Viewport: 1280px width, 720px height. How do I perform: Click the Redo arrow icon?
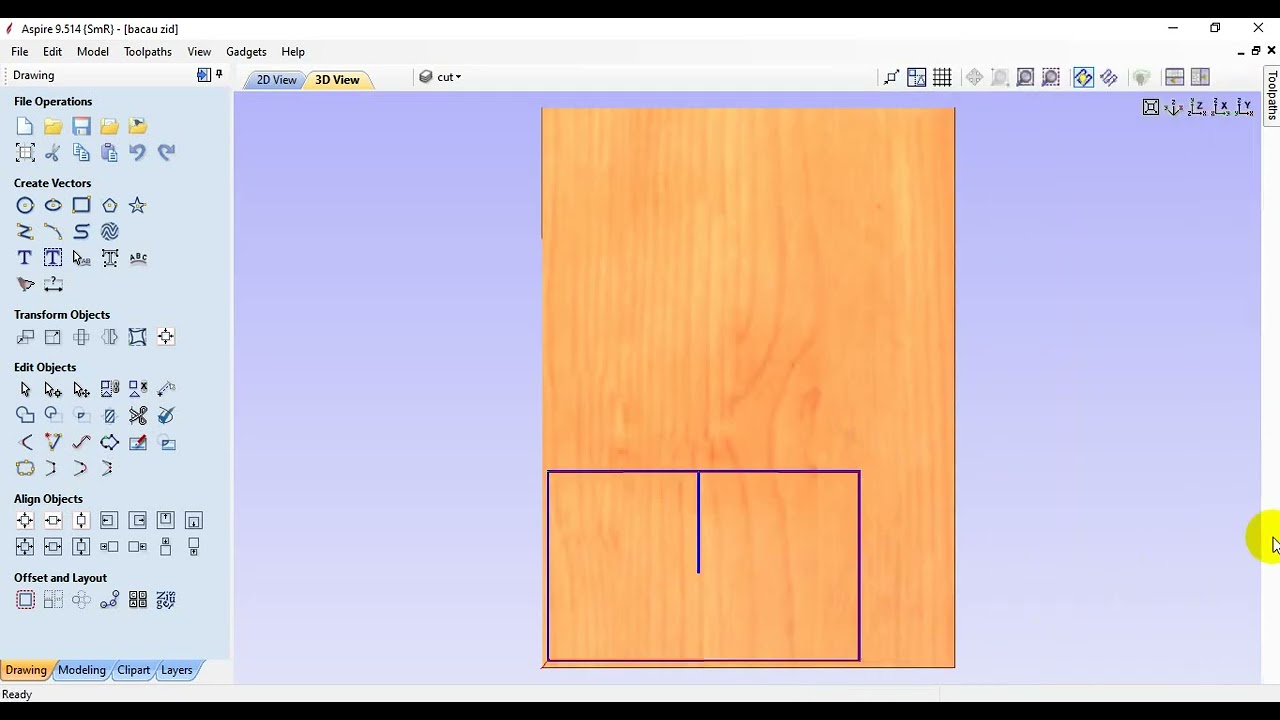(x=166, y=152)
